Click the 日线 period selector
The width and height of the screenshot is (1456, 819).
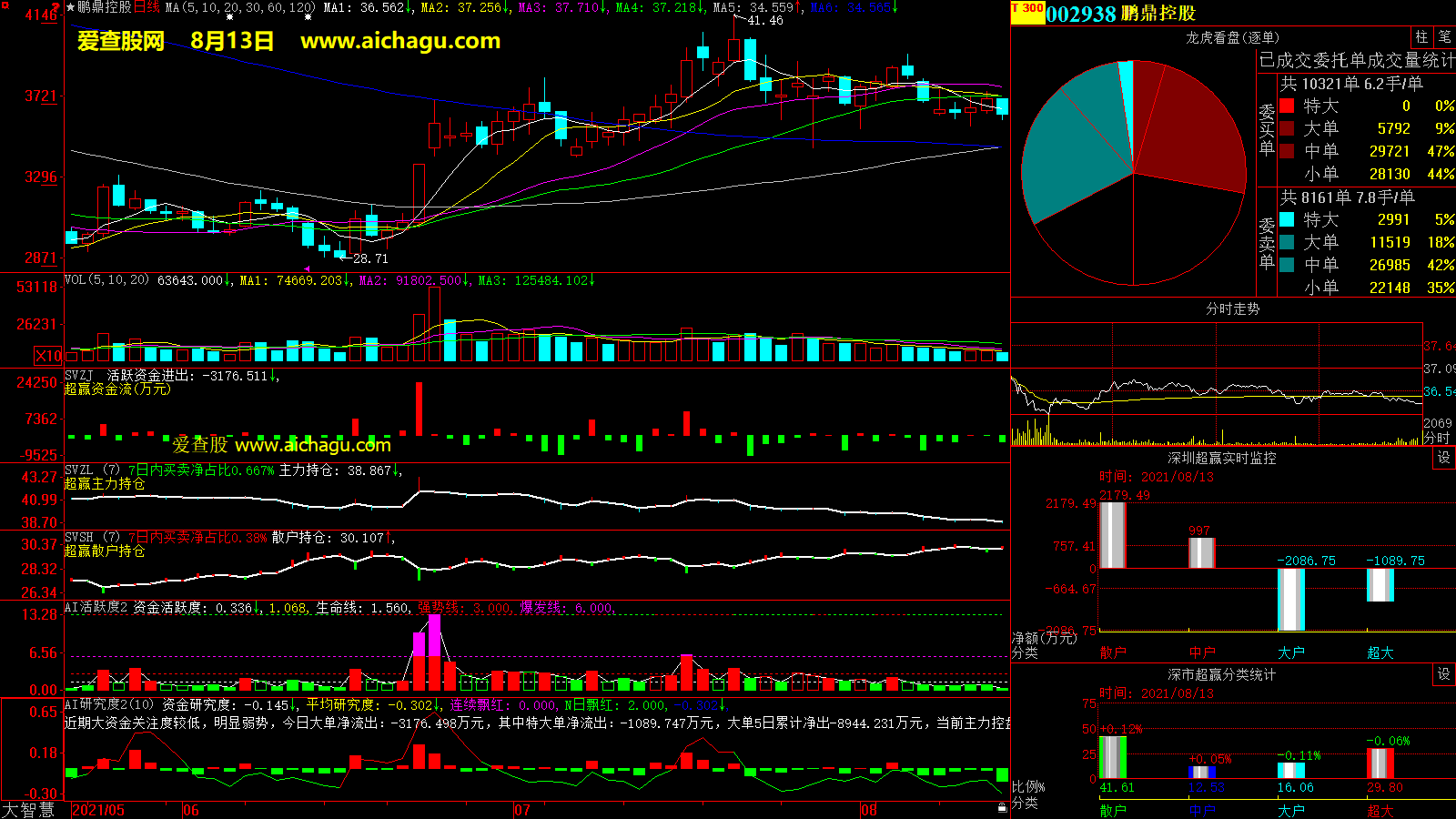(147, 7)
